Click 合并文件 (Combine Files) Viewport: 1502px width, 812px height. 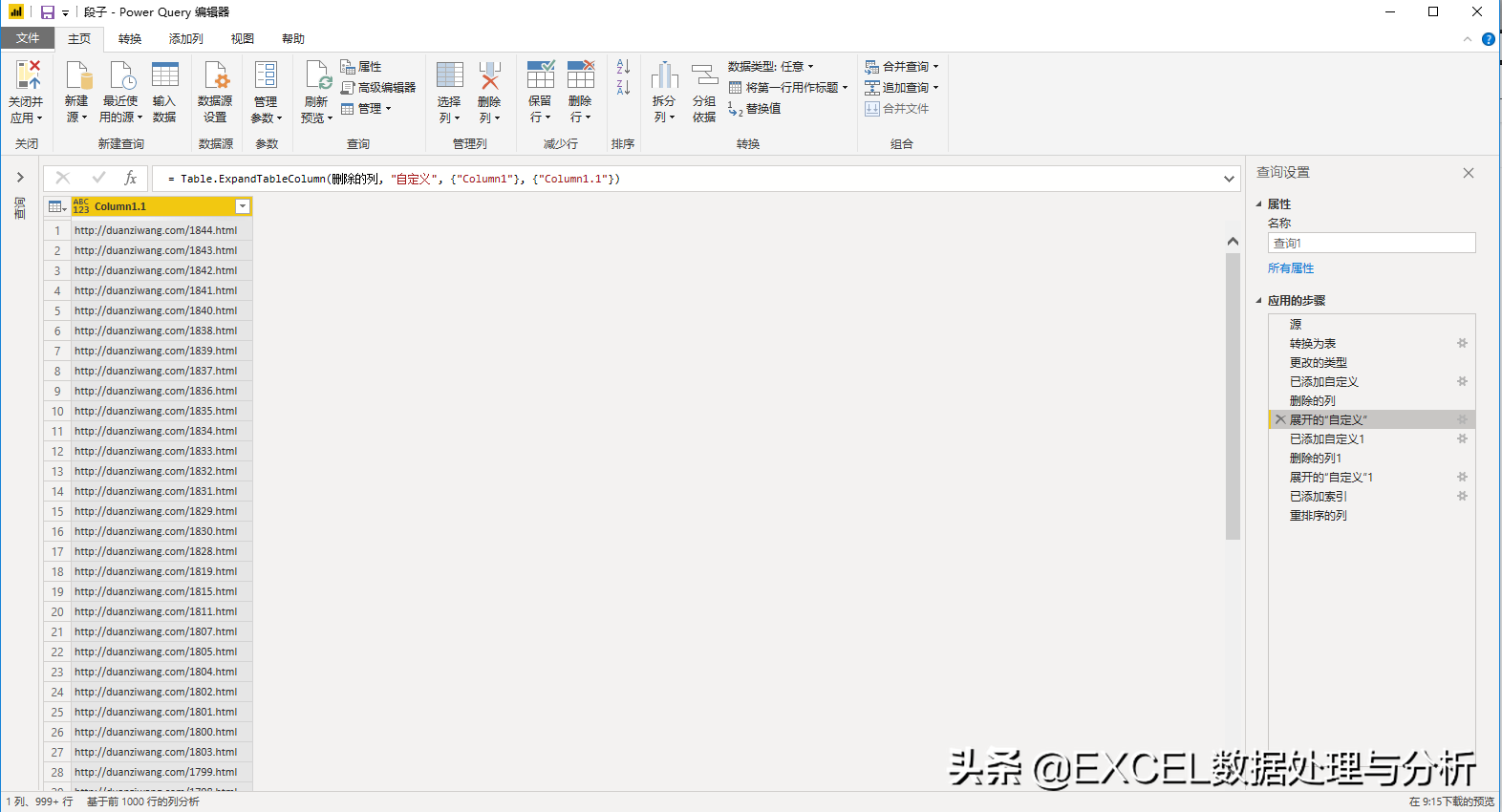coord(897,109)
